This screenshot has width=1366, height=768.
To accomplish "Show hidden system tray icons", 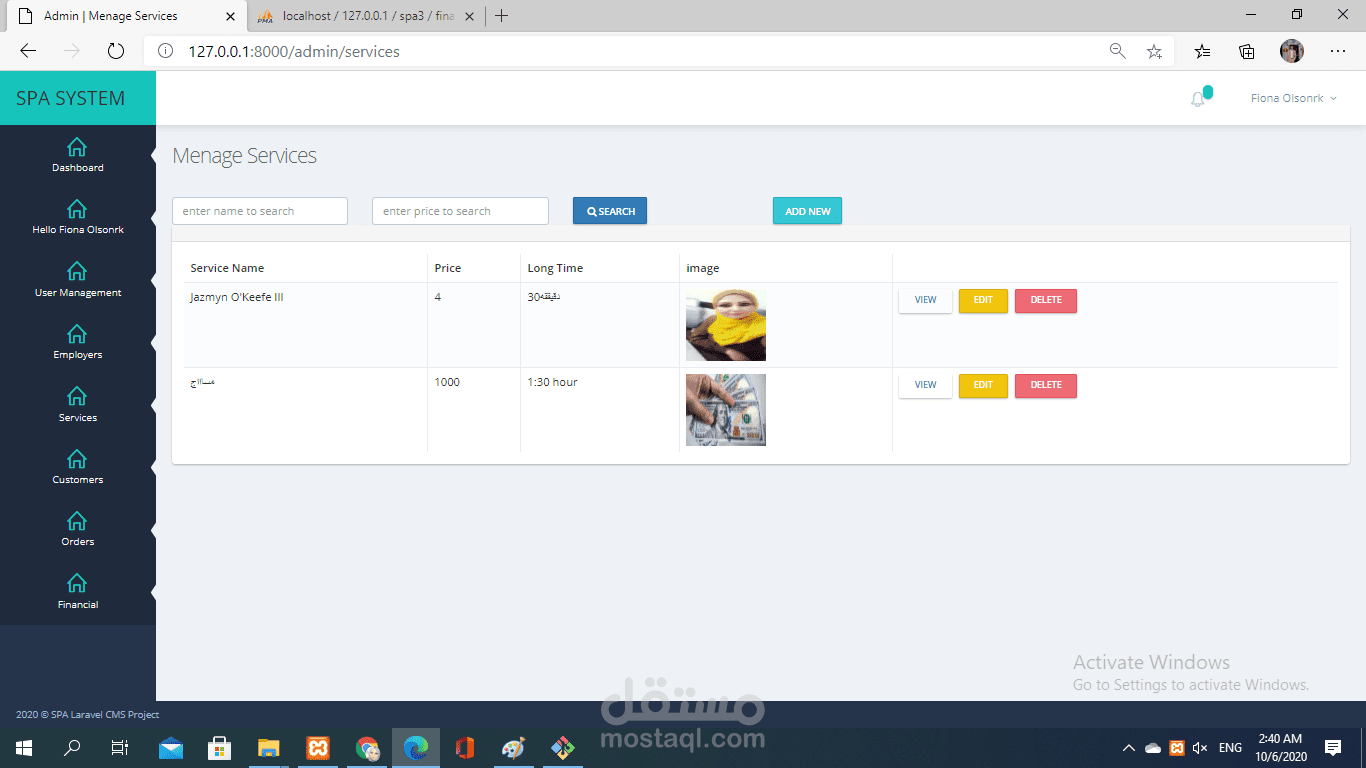I will click(1129, 748).
